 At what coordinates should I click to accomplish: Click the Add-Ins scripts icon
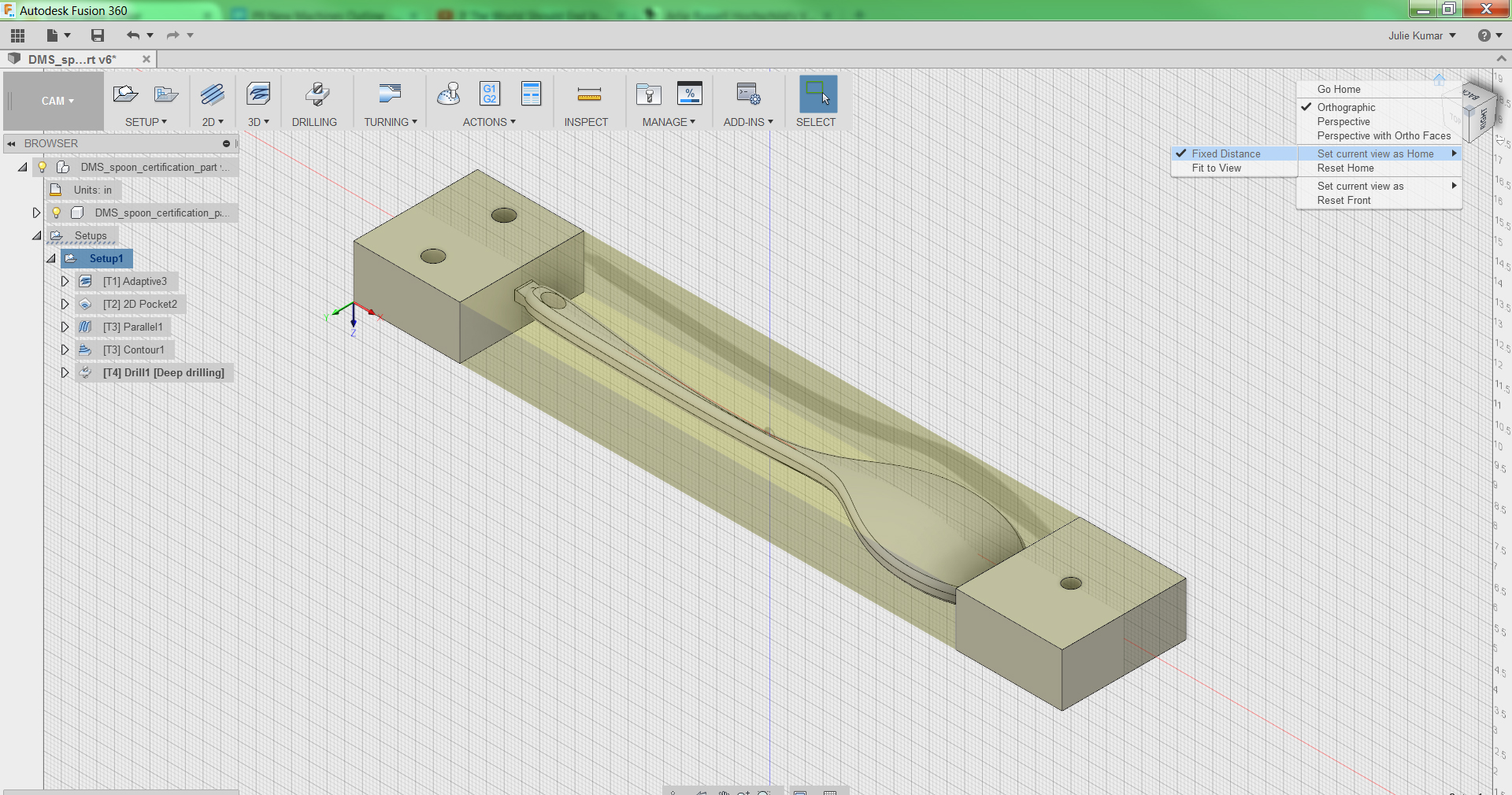[748, 94]
